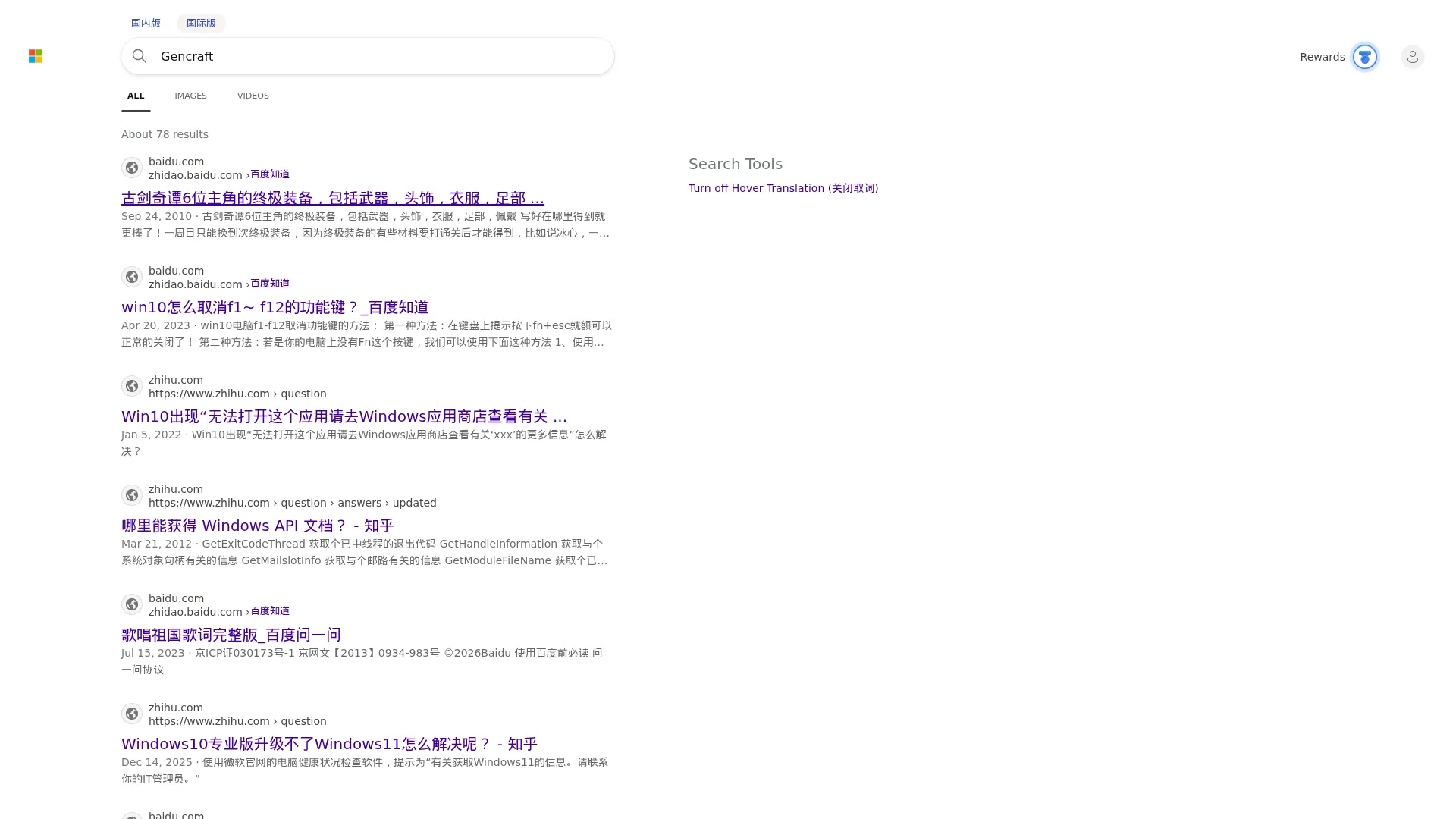Screen dimensions: 1456x819
Task: Click zhihu.com site name above Win10出现 result
Action: tap(176, 380)
